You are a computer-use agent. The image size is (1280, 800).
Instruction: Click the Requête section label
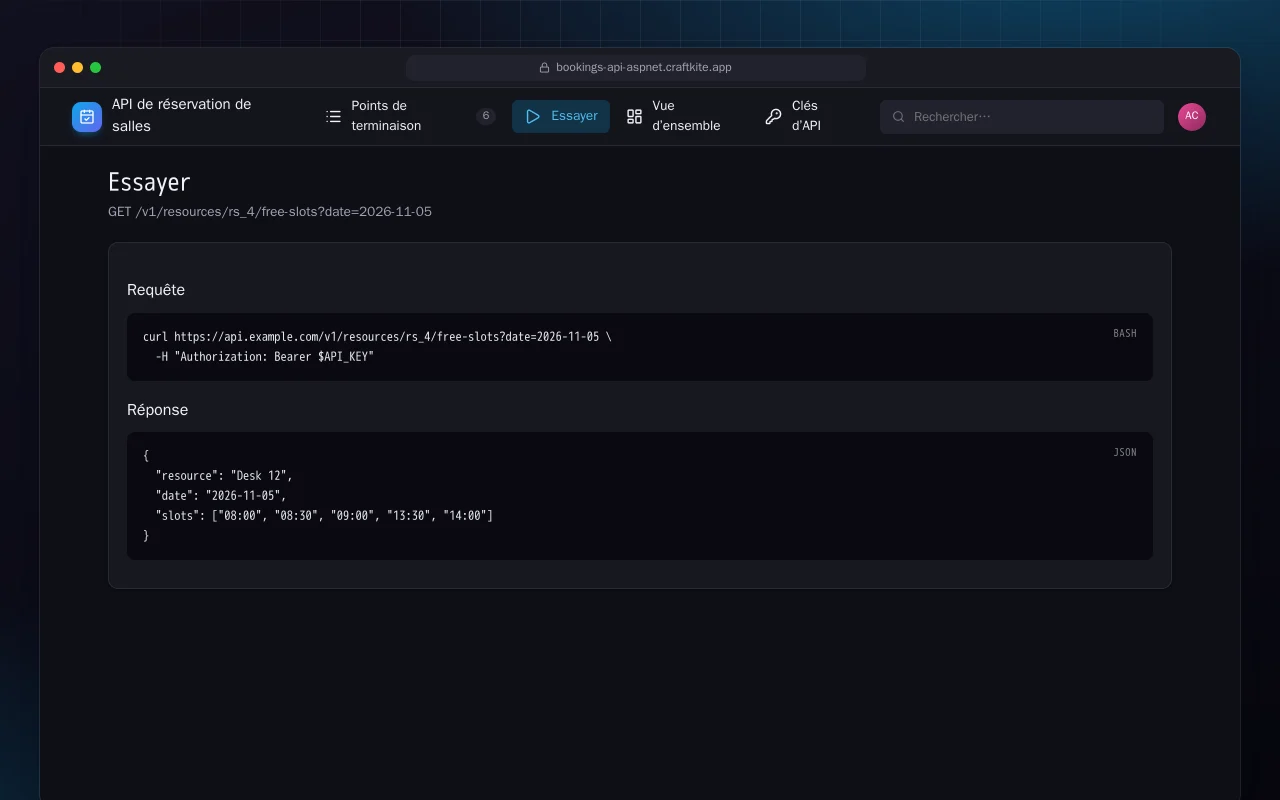point(156,290)
